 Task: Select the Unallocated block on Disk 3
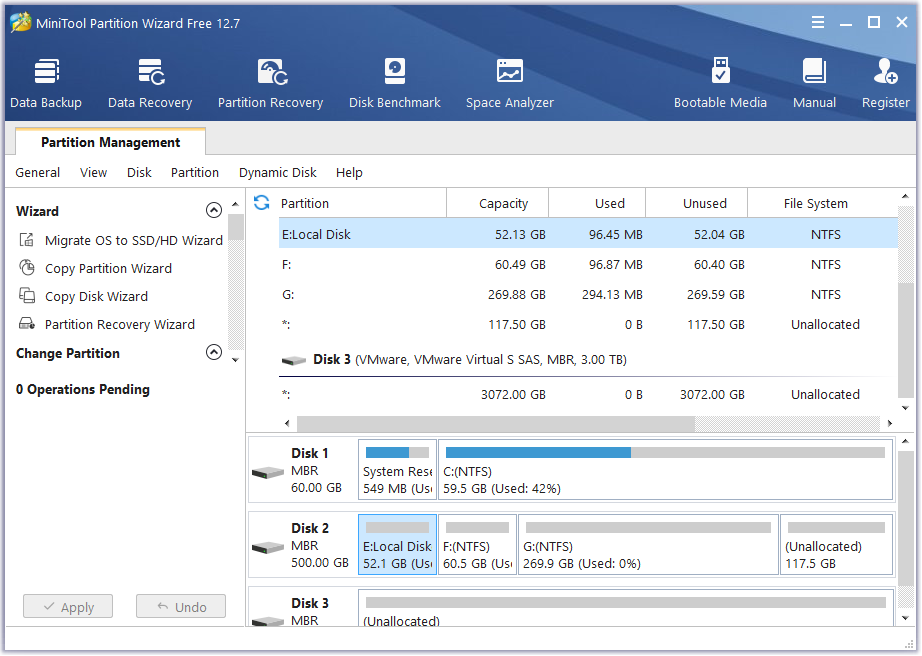626,608
